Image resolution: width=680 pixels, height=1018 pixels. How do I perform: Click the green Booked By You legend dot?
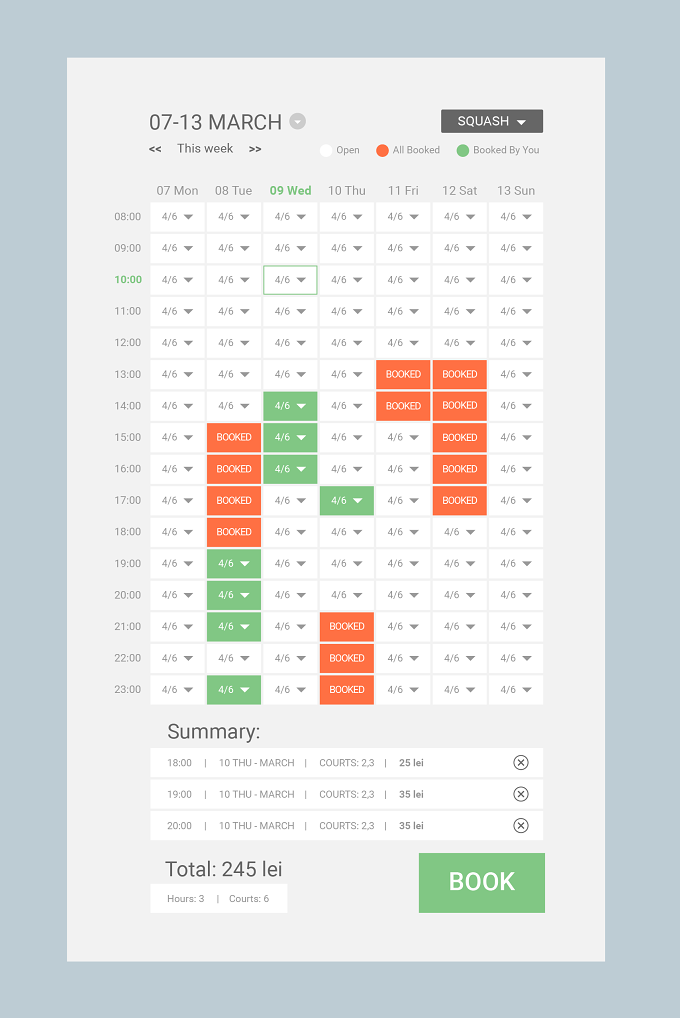(462, 151)
